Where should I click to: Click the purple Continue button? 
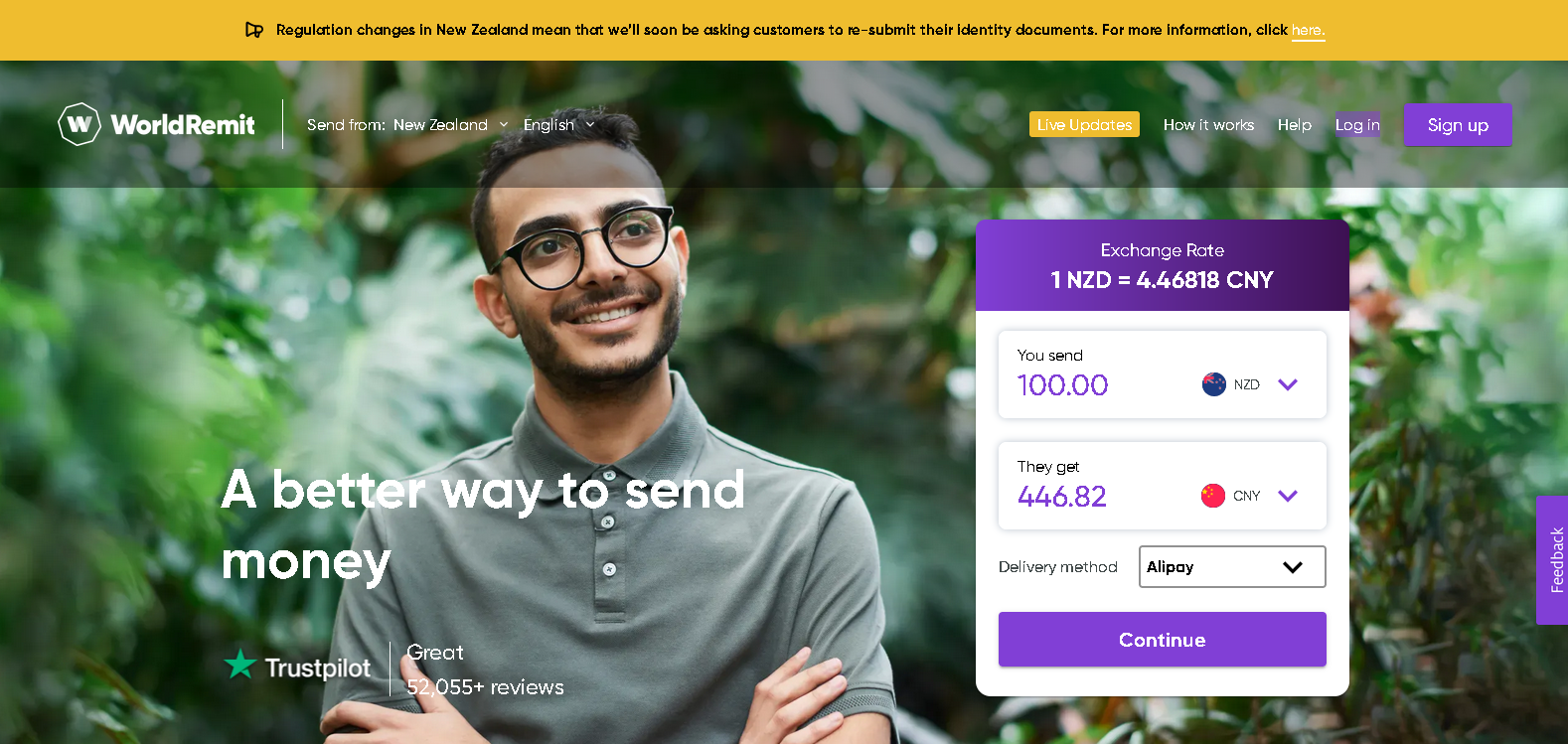[x=1163, y=640]
